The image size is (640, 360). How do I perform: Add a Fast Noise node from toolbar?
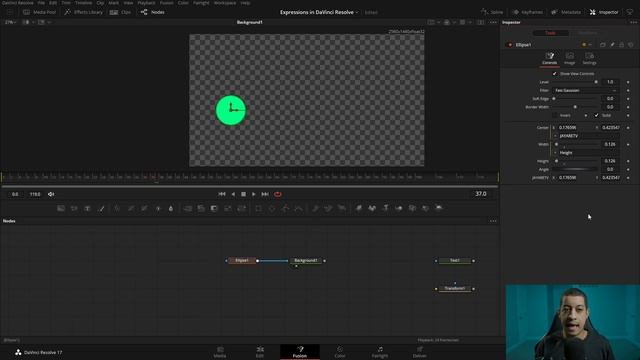coord(74,209)
